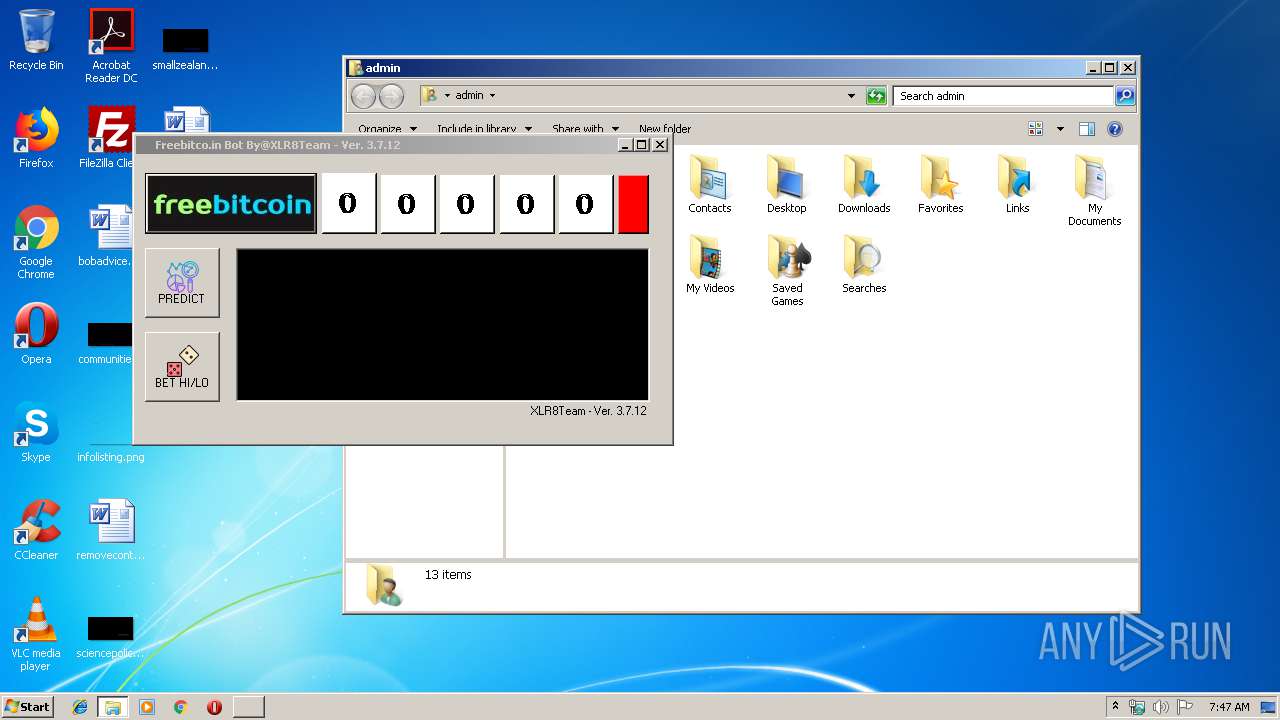Click the PREDICT button in the bot
Screen dimensions: 1280x720
tap(182, 283)
